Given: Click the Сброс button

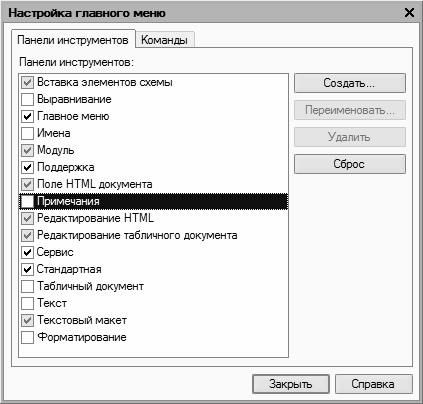Looking at the screenshot, I should click(x=350, y=164).
